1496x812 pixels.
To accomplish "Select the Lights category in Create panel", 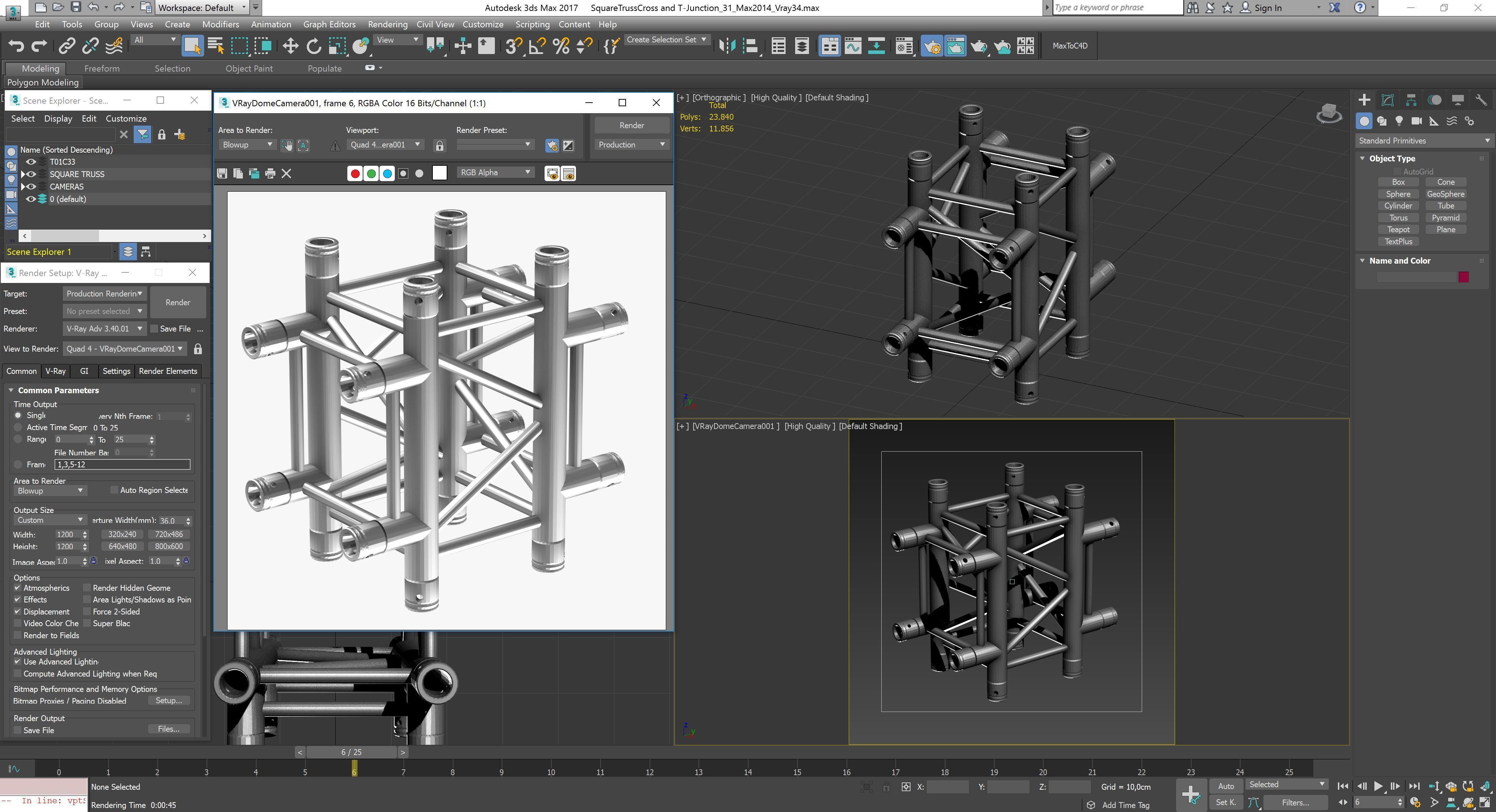I will pyautogui.click(x=1399, y=121).
